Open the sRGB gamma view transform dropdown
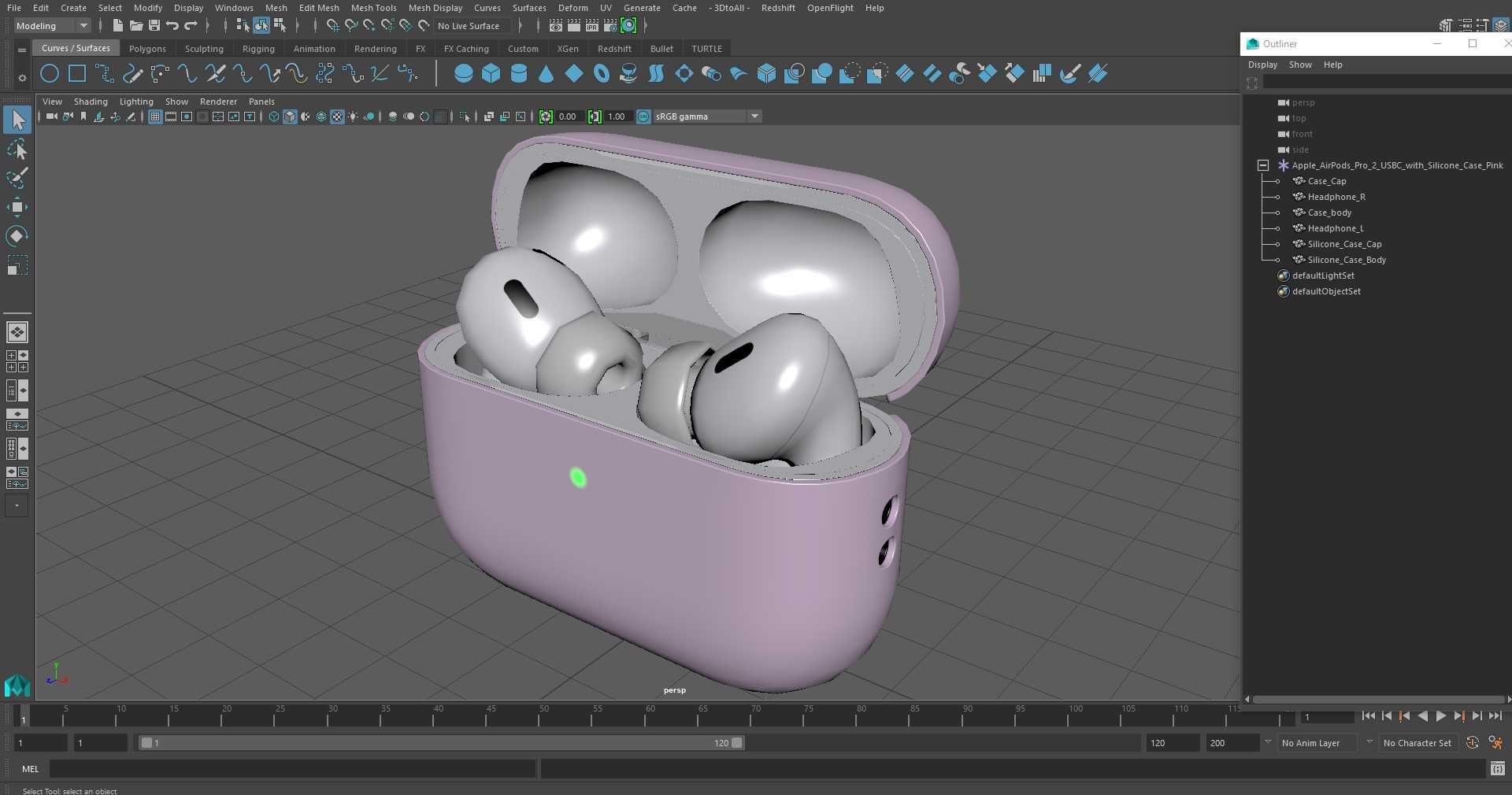 click(707, 116)
